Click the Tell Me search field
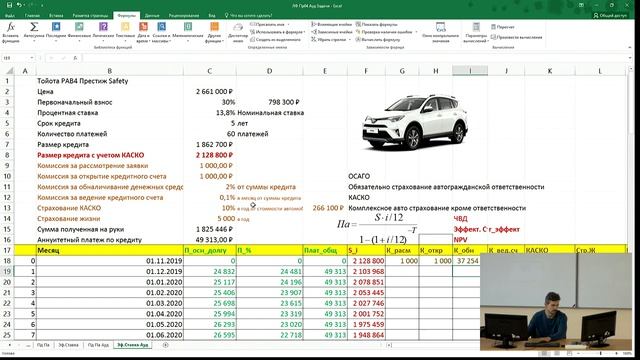Image resolution: width=640 pixels, height=360 pixels. tap(249, 16)
